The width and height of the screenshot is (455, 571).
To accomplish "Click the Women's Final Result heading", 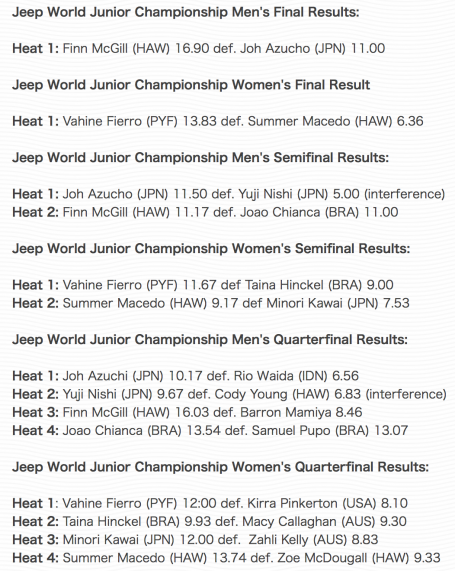I will point(191,85).
